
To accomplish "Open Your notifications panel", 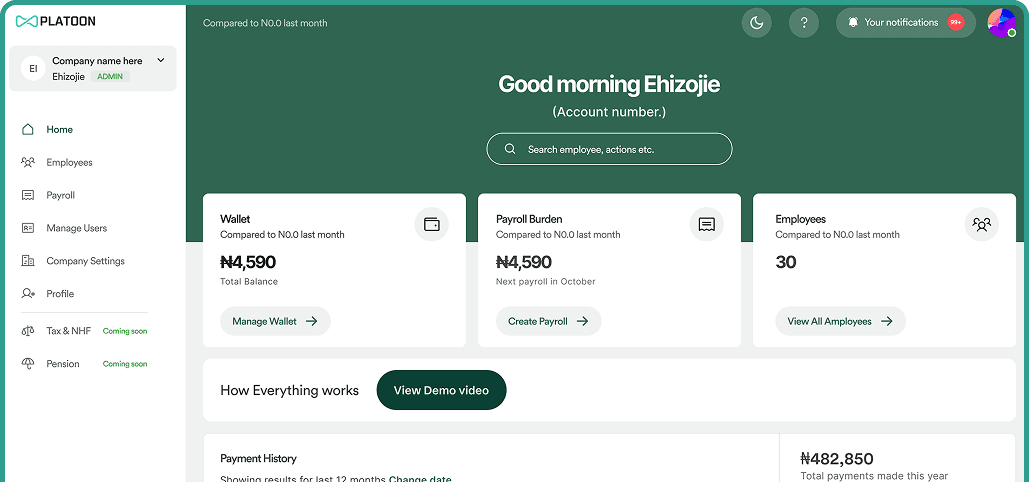I will point(904,23).
